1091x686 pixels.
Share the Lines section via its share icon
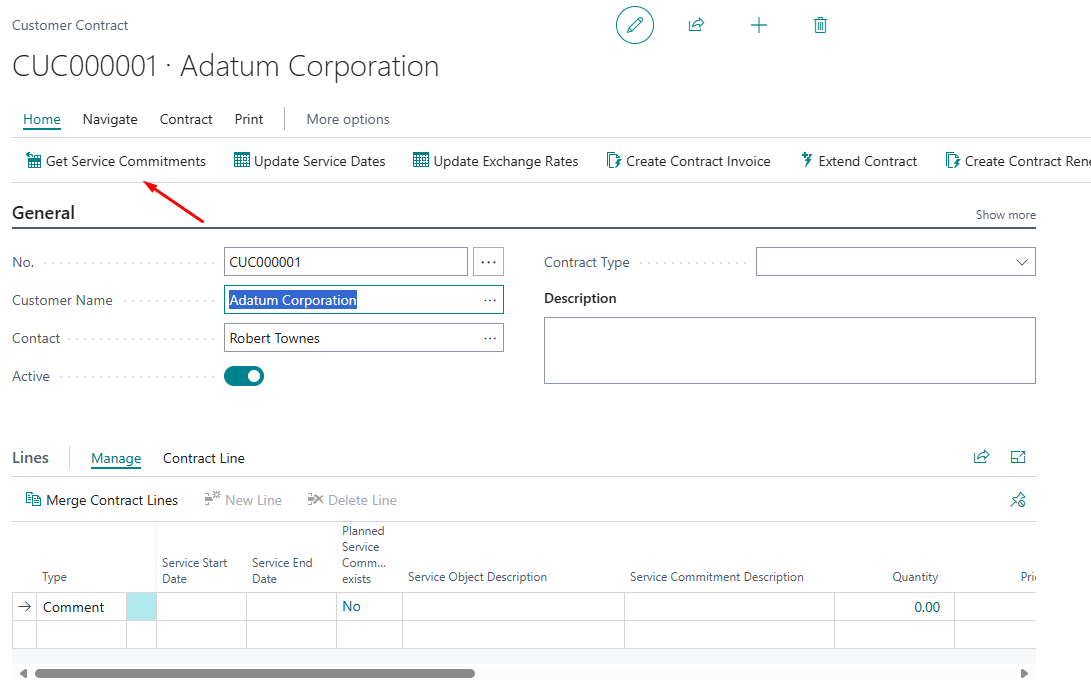(981, 456)
